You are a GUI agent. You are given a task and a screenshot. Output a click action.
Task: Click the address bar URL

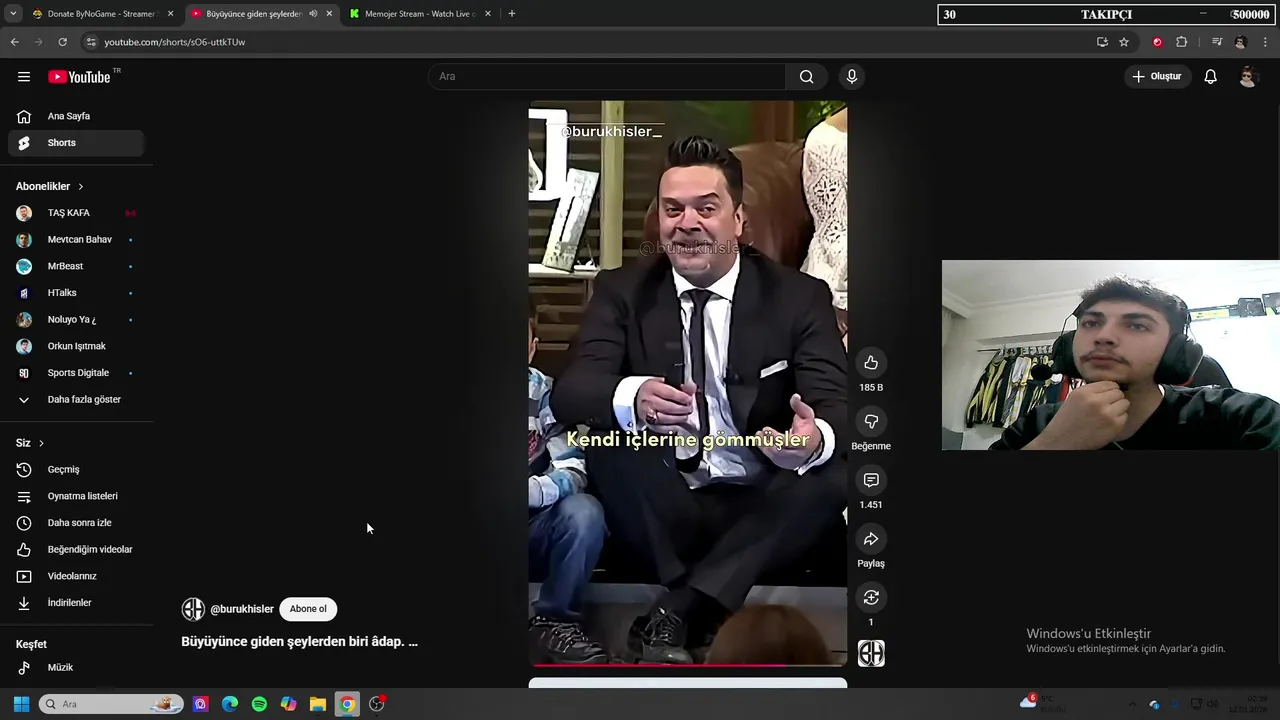(175, 42)
